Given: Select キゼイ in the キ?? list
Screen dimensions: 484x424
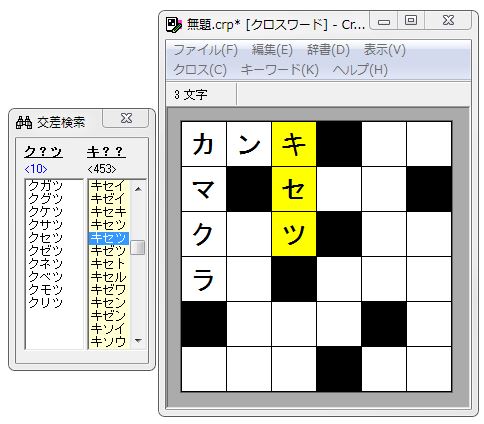Looking at the screenshot, I should pos(108,198).
